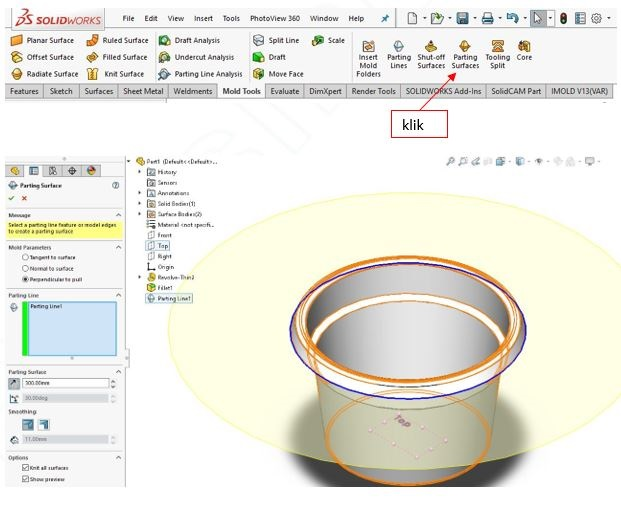Select the Planar Surface tool
The height and width of the screenshot is (524, 621).
click(41, 40)
